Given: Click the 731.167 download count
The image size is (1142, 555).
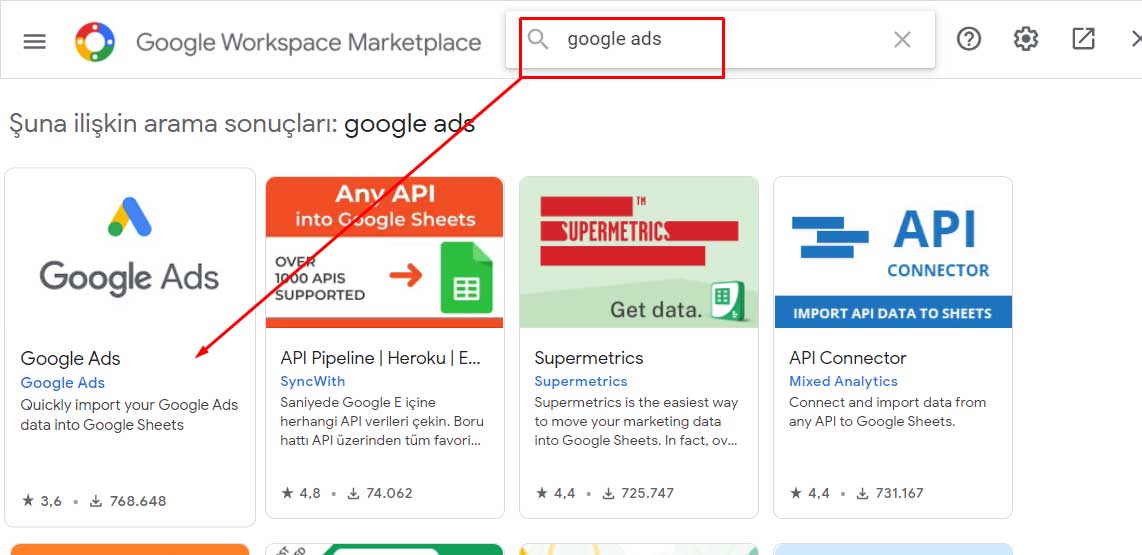Looking at the screenshot, I should [x=890, y=493].
